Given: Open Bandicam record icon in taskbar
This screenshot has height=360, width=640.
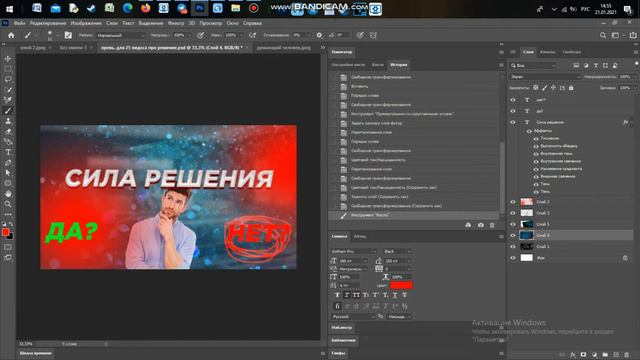Looking at the screenshot, I should tap(253, 8).
